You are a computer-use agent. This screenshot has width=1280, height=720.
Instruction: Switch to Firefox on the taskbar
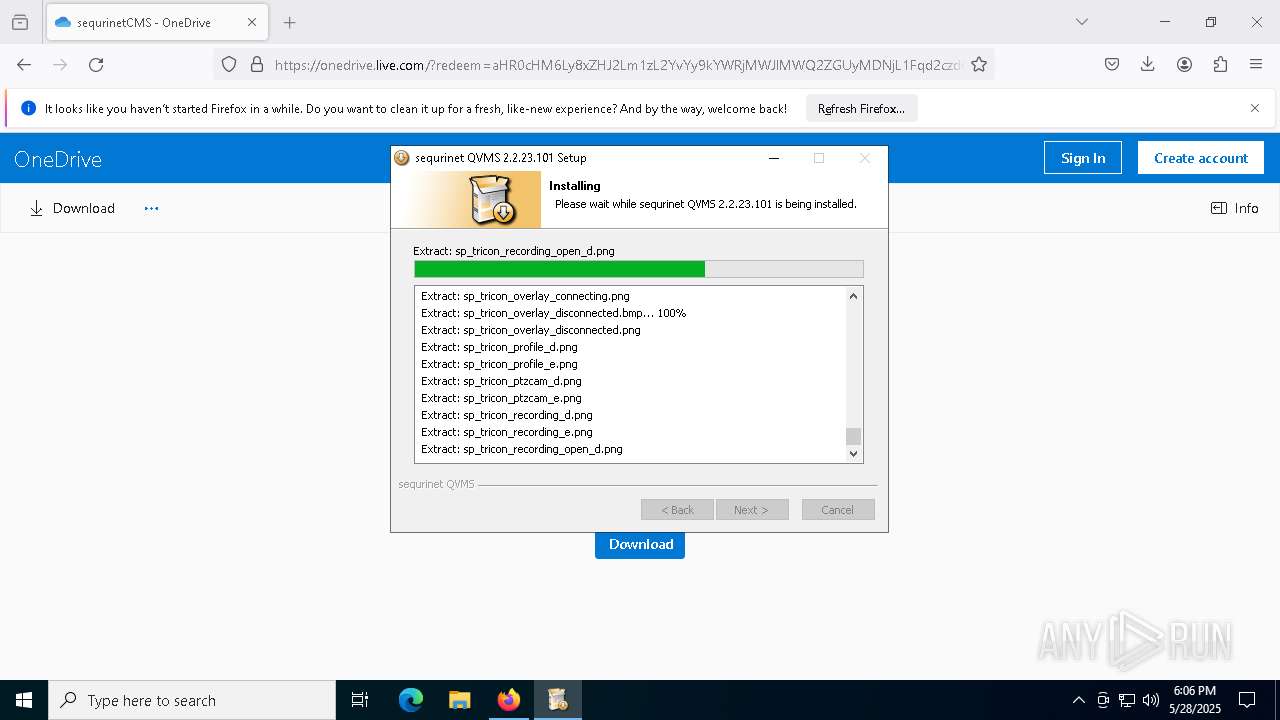[509, 700]
